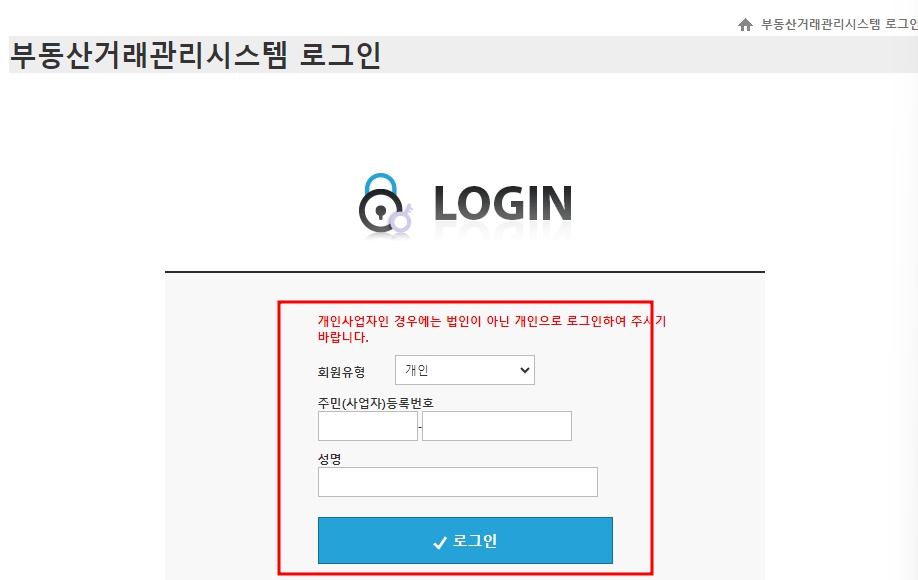This screenshot has width=918, height=580.
Task: Click the purple key icon beside padlock
Action: click(402, 218)
